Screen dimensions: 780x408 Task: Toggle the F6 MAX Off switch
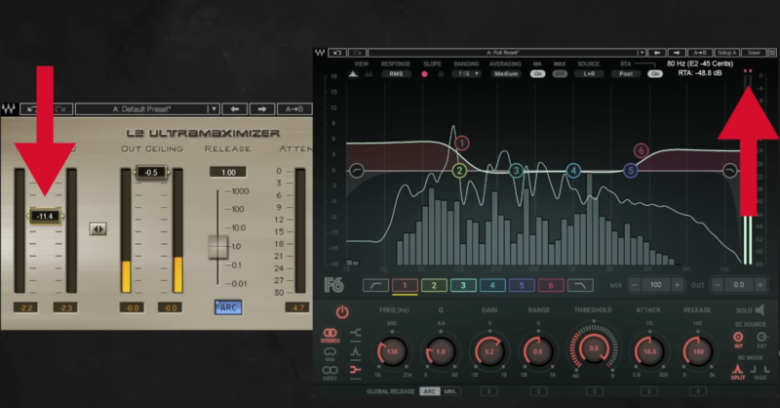point(560,74)
